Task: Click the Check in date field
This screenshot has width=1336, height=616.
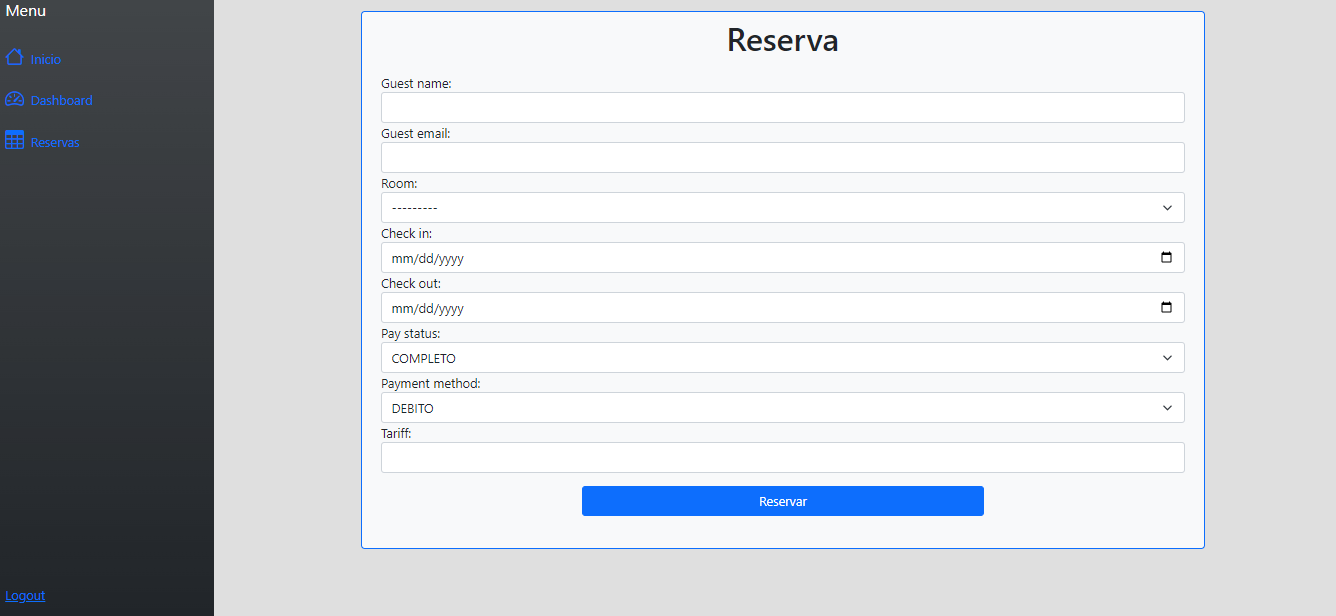Action: (x=700, y=257)
